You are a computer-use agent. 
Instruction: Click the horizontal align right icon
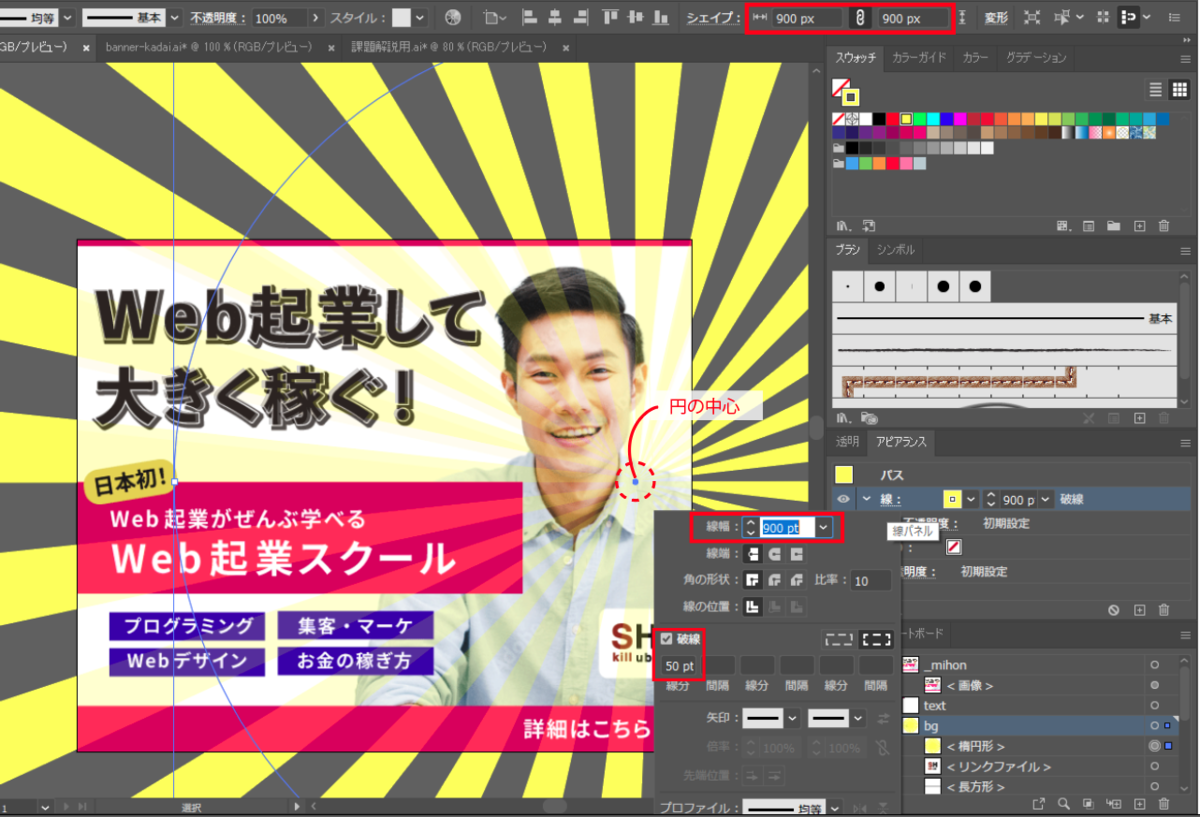(582, 17)
